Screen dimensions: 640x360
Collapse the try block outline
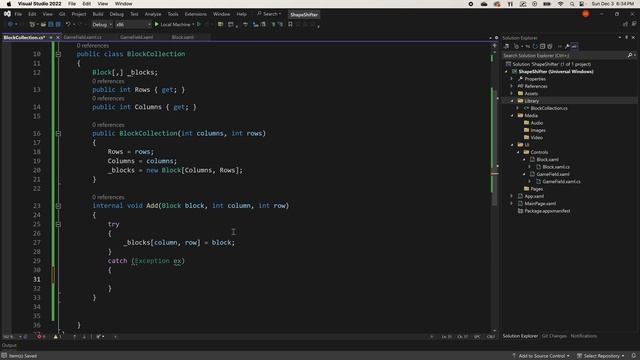pyautogui.click(x=58, y=224)
